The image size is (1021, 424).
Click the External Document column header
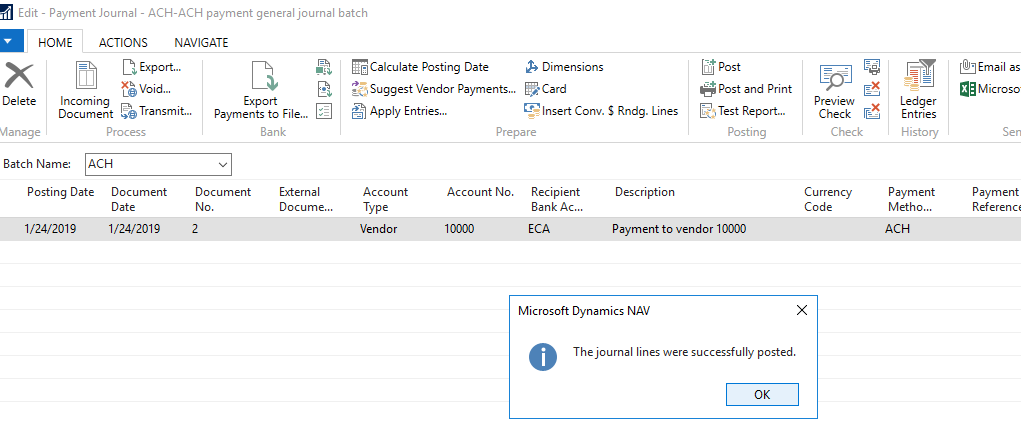point(306,199)
